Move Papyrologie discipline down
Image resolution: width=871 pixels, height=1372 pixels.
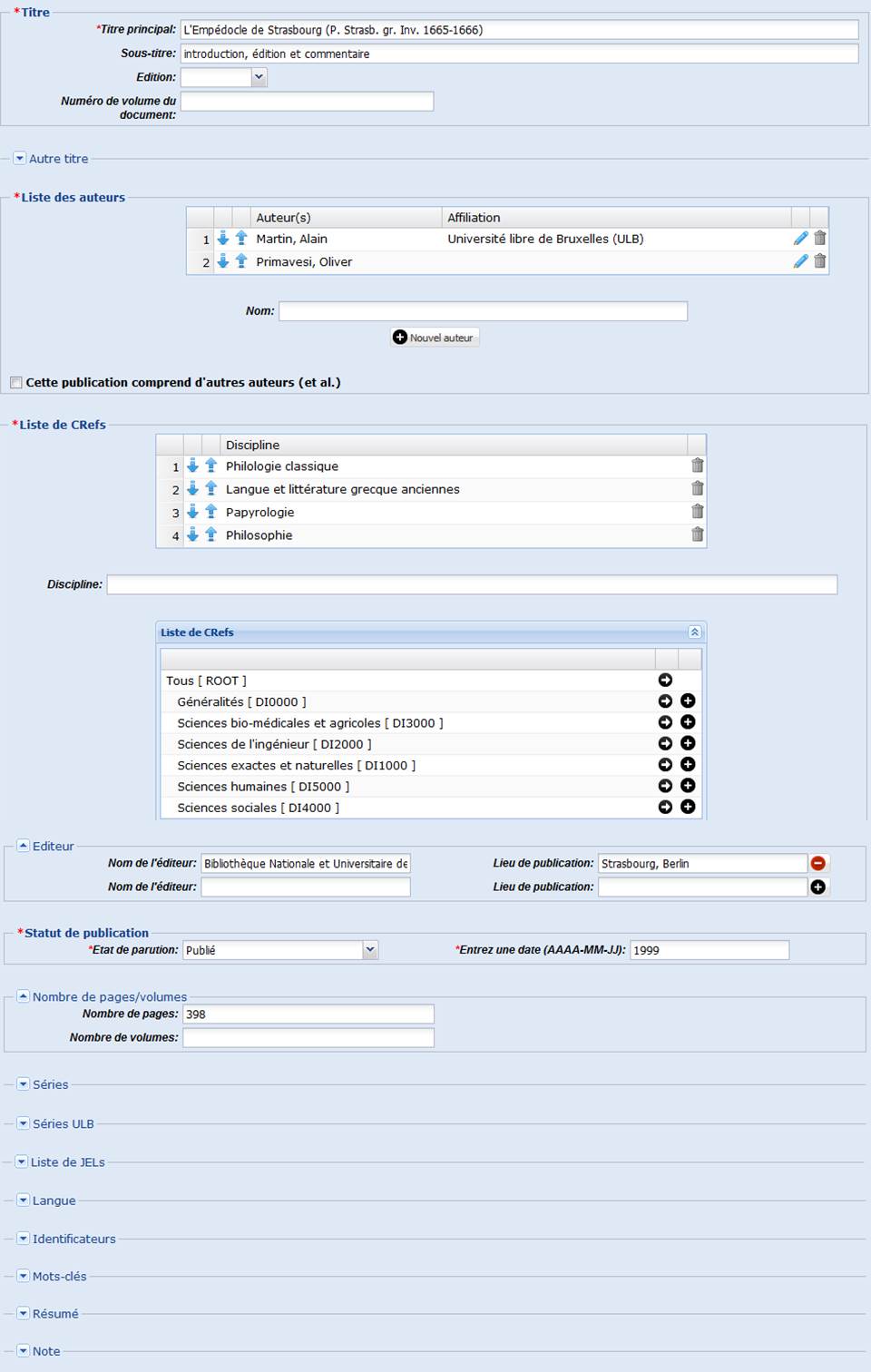tap(192, 512)
